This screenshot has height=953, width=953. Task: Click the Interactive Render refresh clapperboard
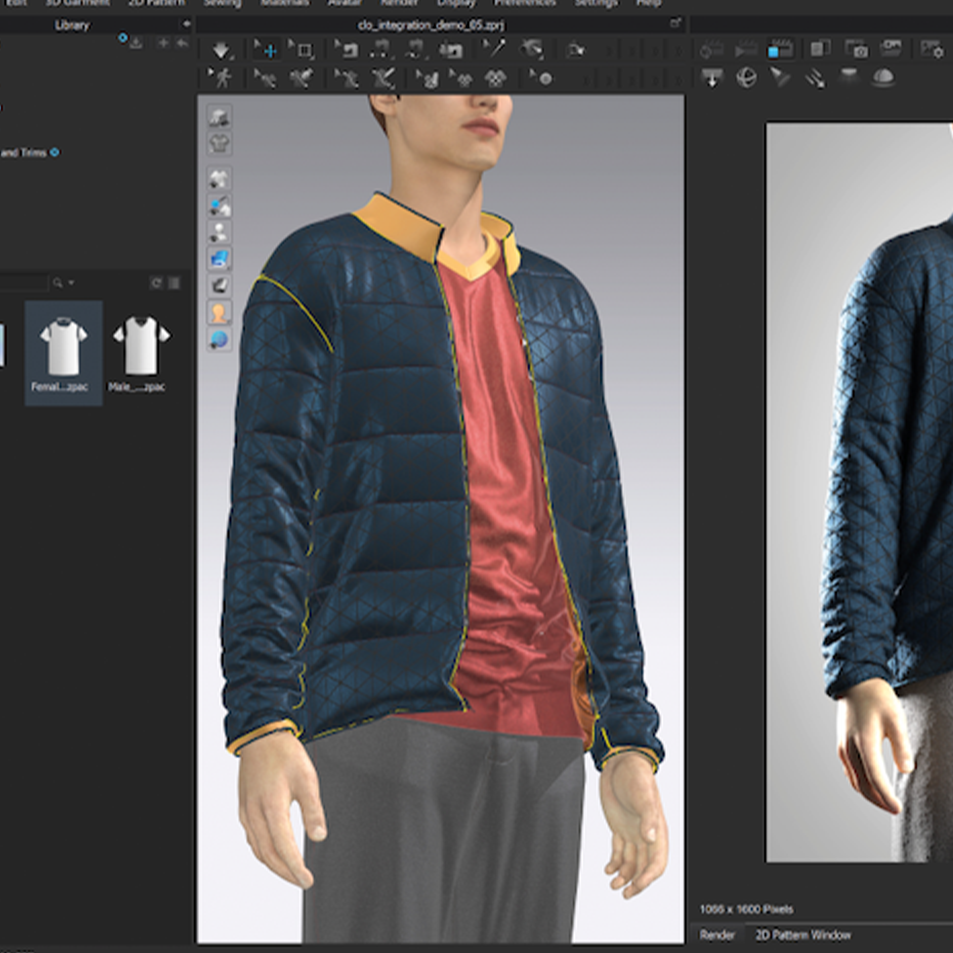click(711, 49)
